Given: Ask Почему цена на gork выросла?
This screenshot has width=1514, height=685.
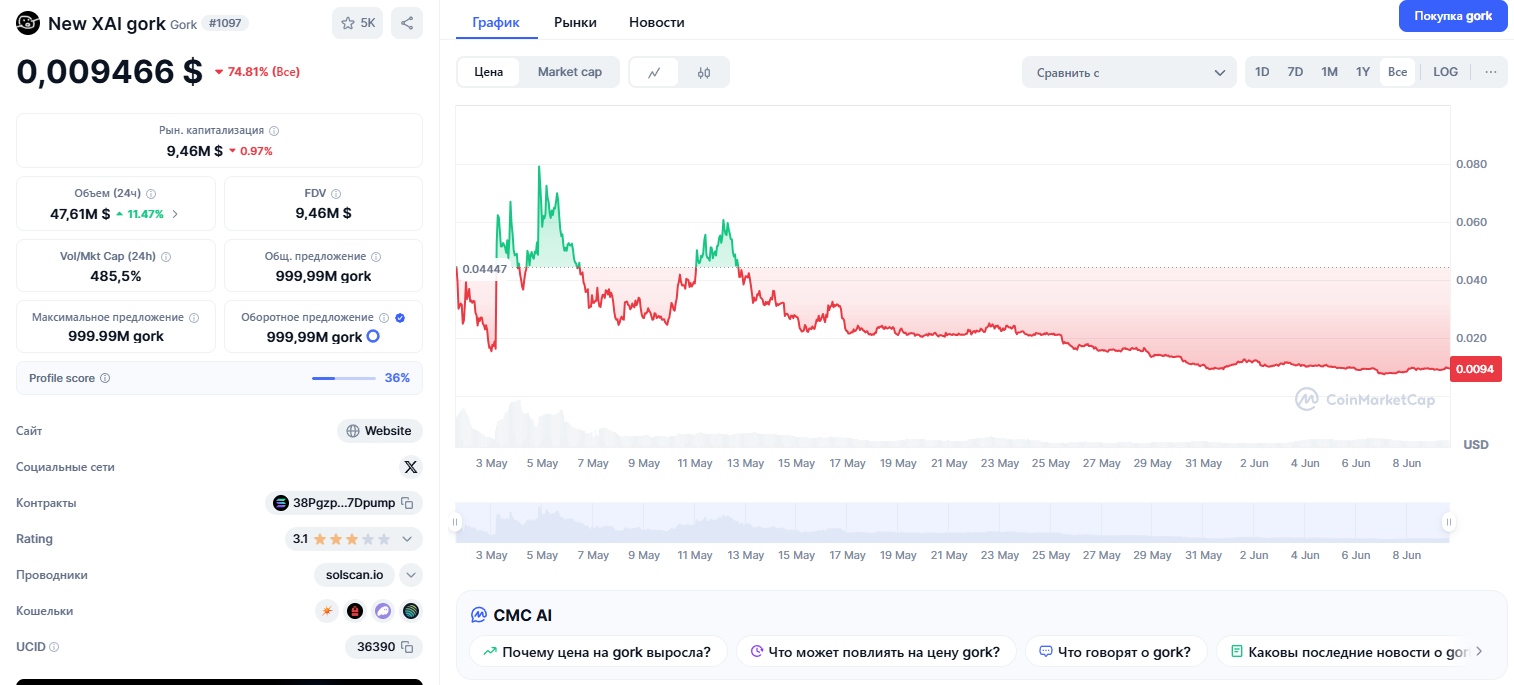Looking at the screenshot, I should [599, 652].
